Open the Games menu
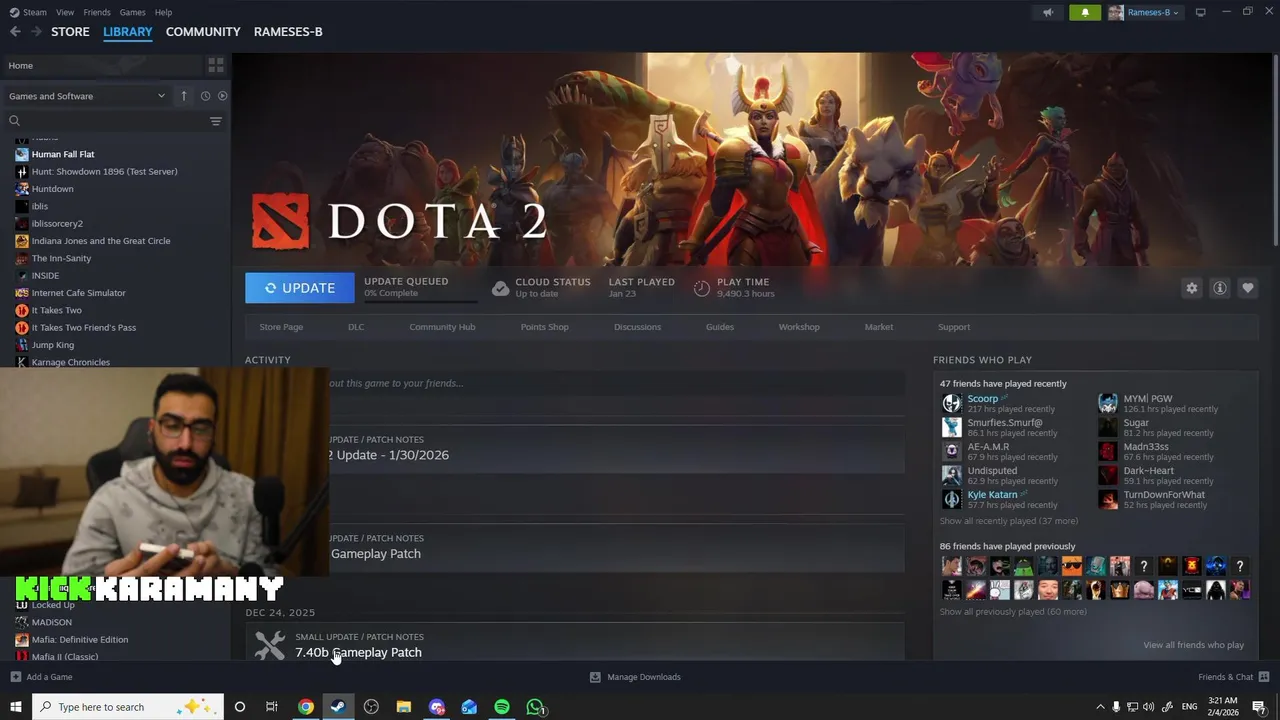This screenshot has height=720, width=1280. coord(132,12)
